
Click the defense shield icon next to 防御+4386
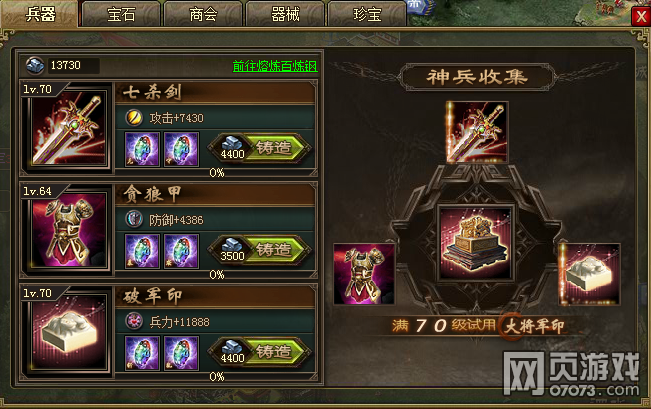[x=134, y=219]
